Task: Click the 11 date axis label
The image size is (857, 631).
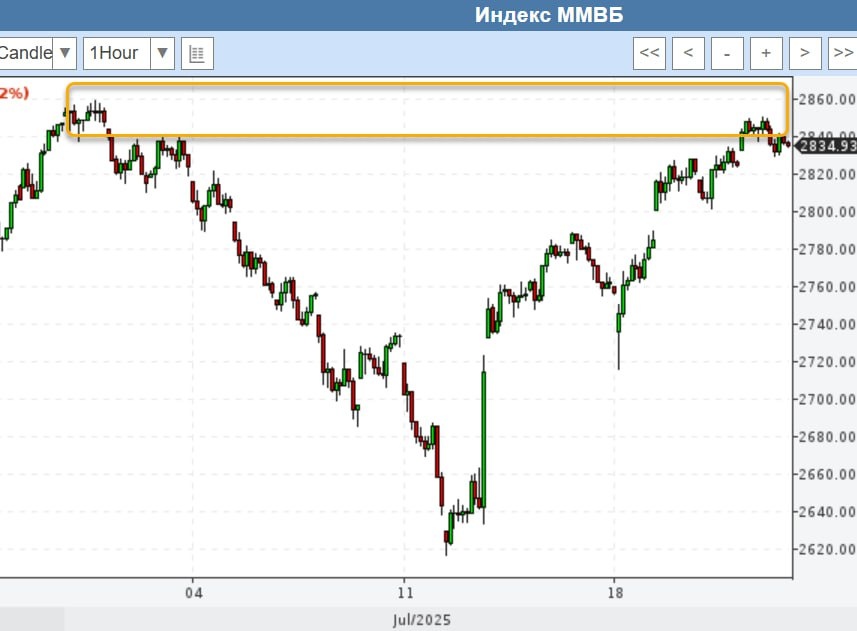Action: 405,593
